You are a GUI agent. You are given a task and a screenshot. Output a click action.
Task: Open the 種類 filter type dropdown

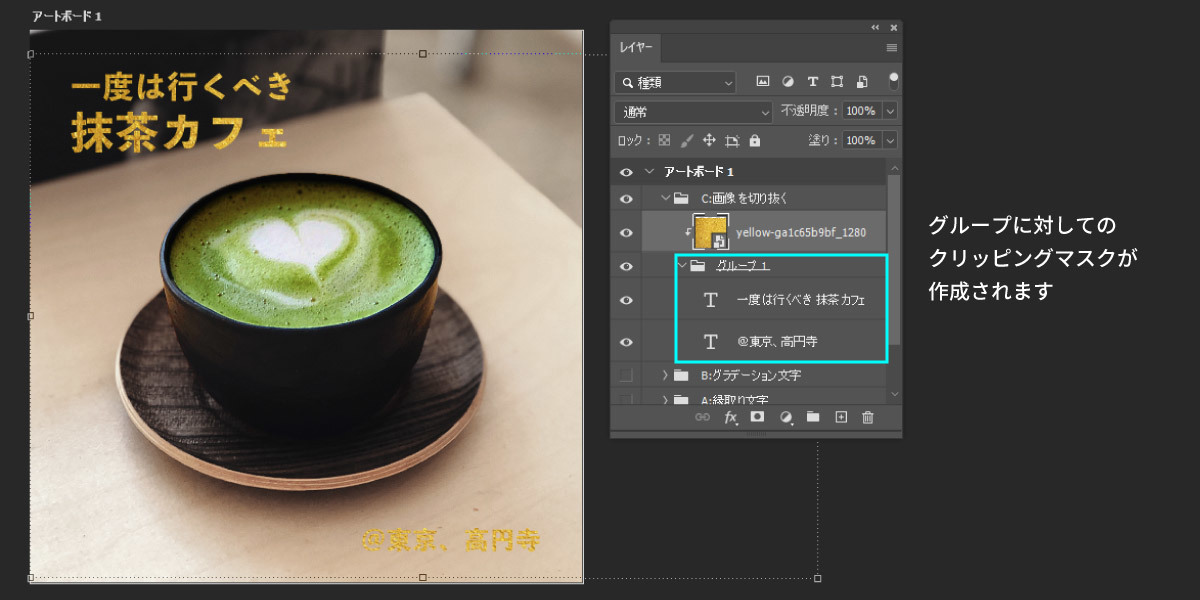click(x=676, y=82)
